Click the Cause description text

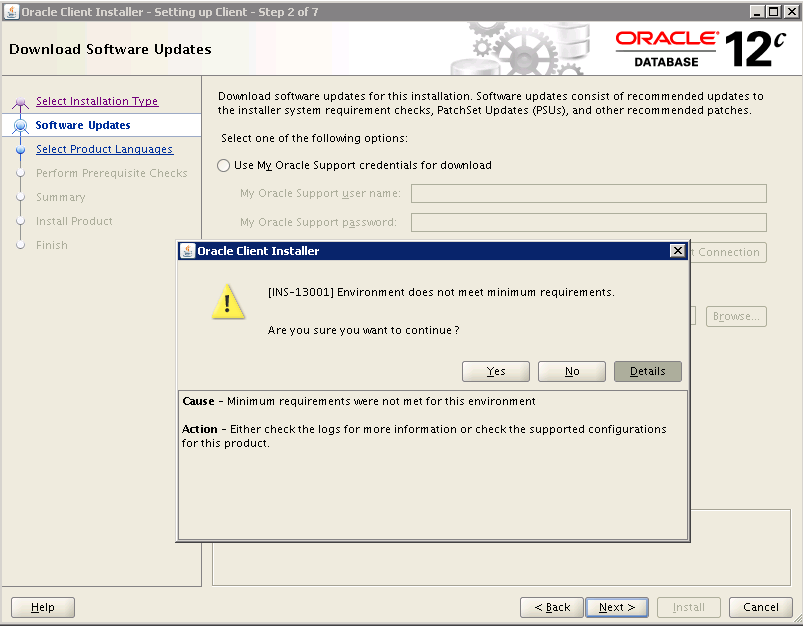[x=358, y=401]
